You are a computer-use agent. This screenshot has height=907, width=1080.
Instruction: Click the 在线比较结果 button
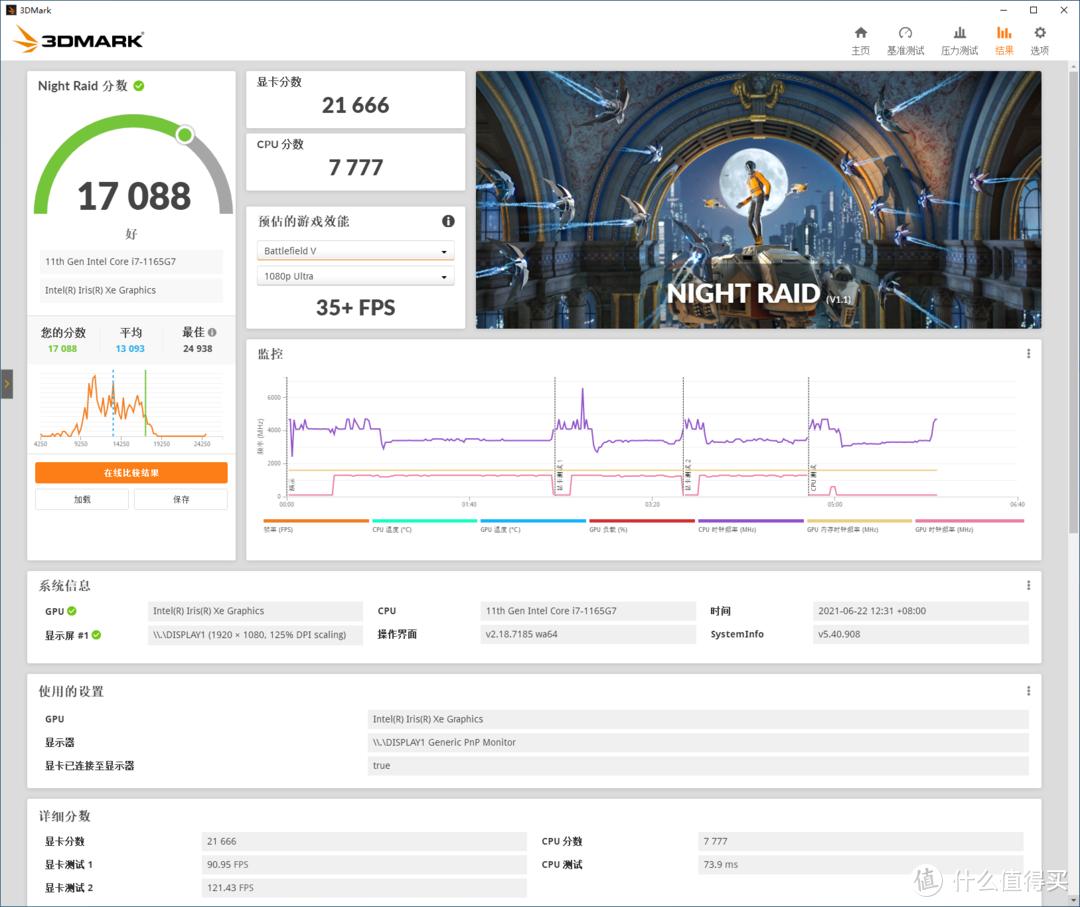[132, 472]
